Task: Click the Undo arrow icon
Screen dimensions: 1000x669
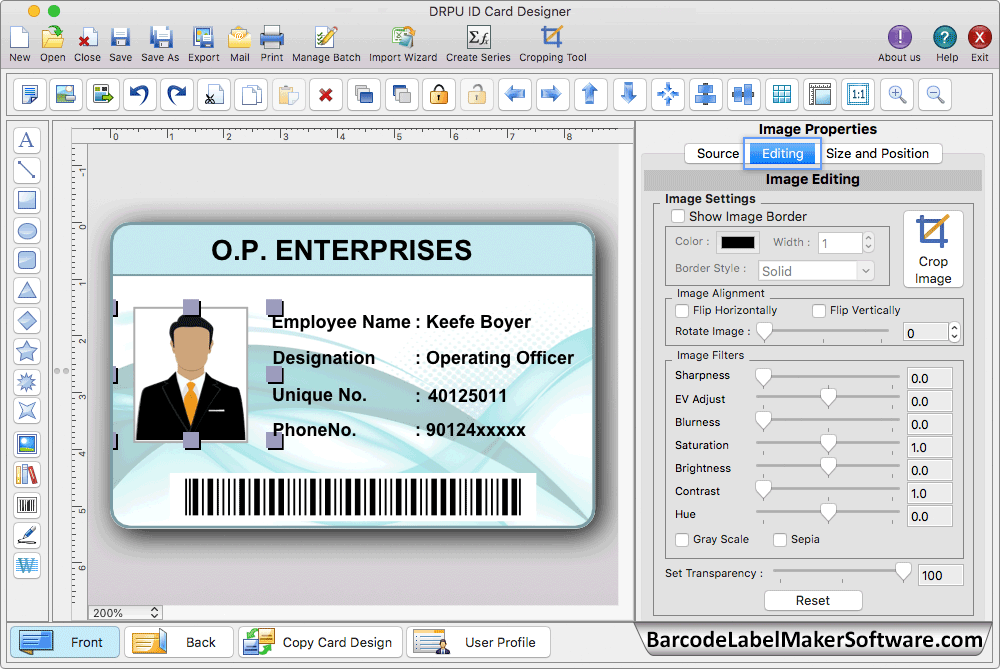Action: (139, 95)
